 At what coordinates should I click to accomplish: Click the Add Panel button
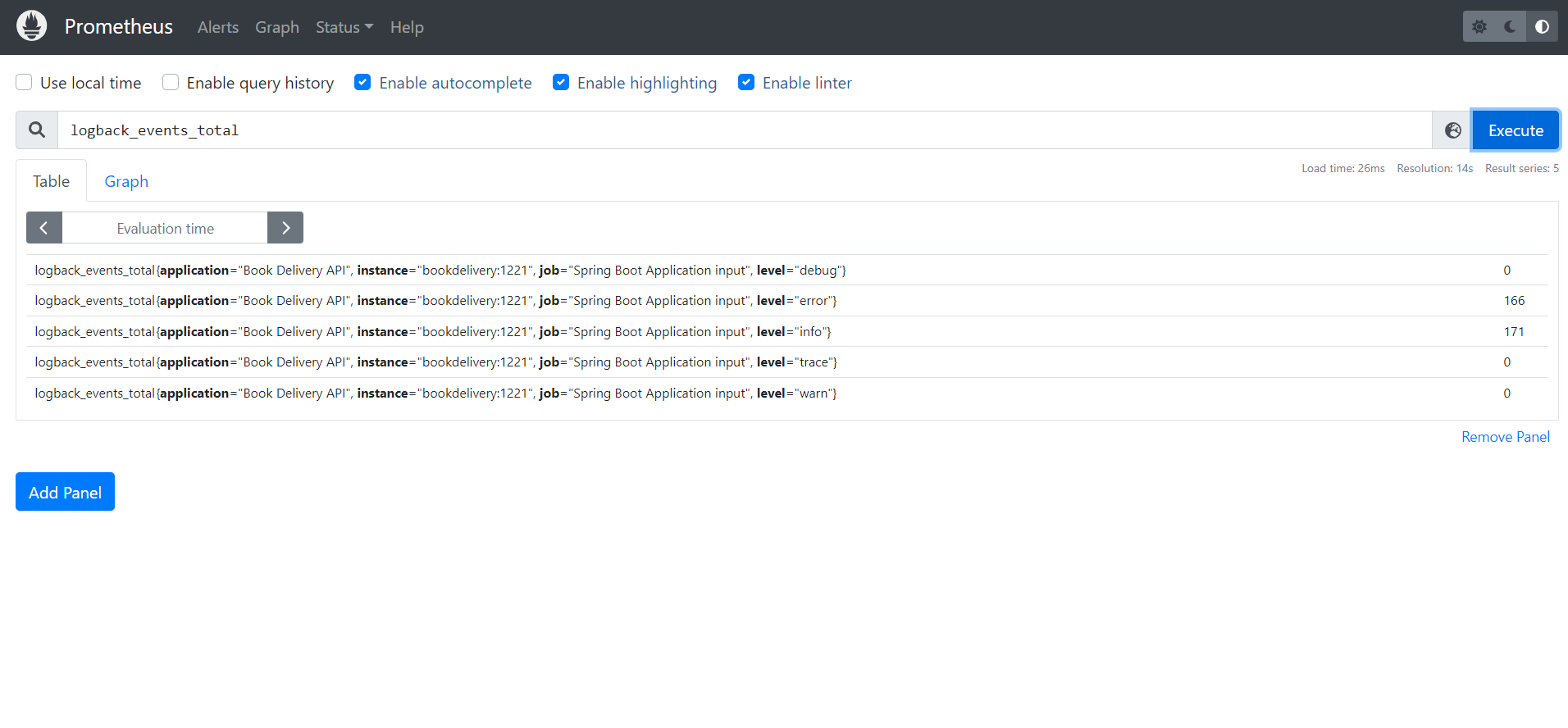pos(65,492)
